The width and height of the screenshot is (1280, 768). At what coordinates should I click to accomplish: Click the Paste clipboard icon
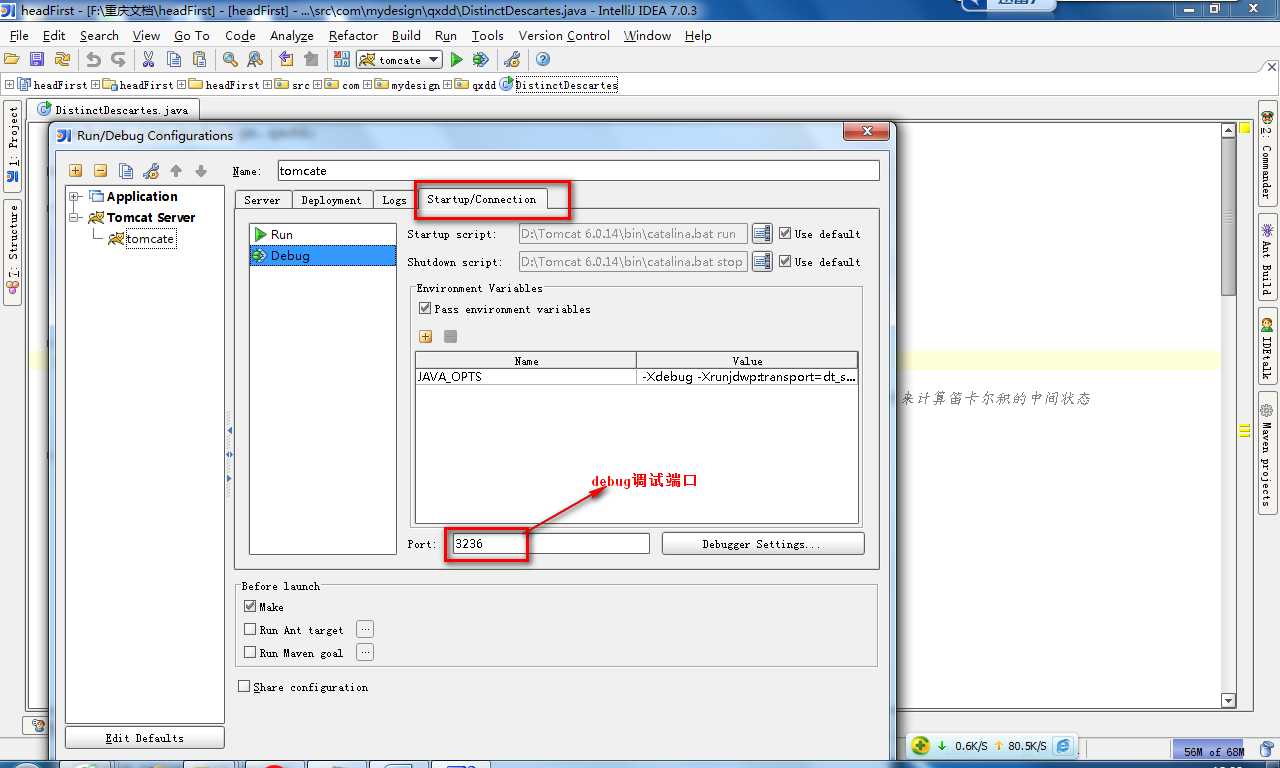click(x=199, y=60)
